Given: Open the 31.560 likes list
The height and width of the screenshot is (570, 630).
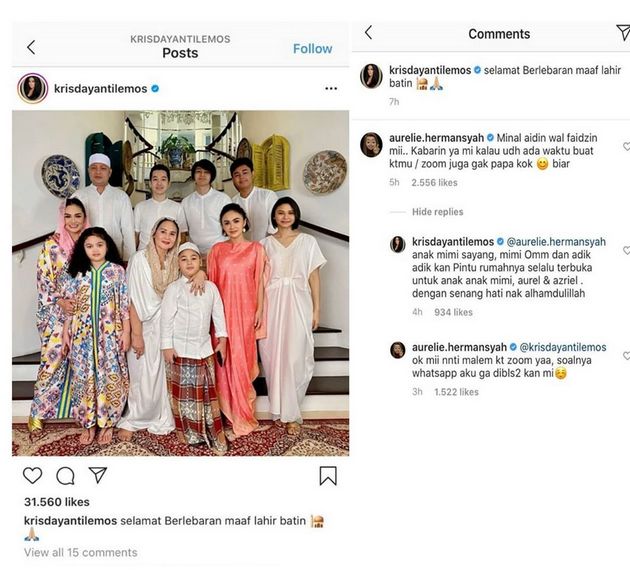Looking at the screenshot, I should point(56,502).
